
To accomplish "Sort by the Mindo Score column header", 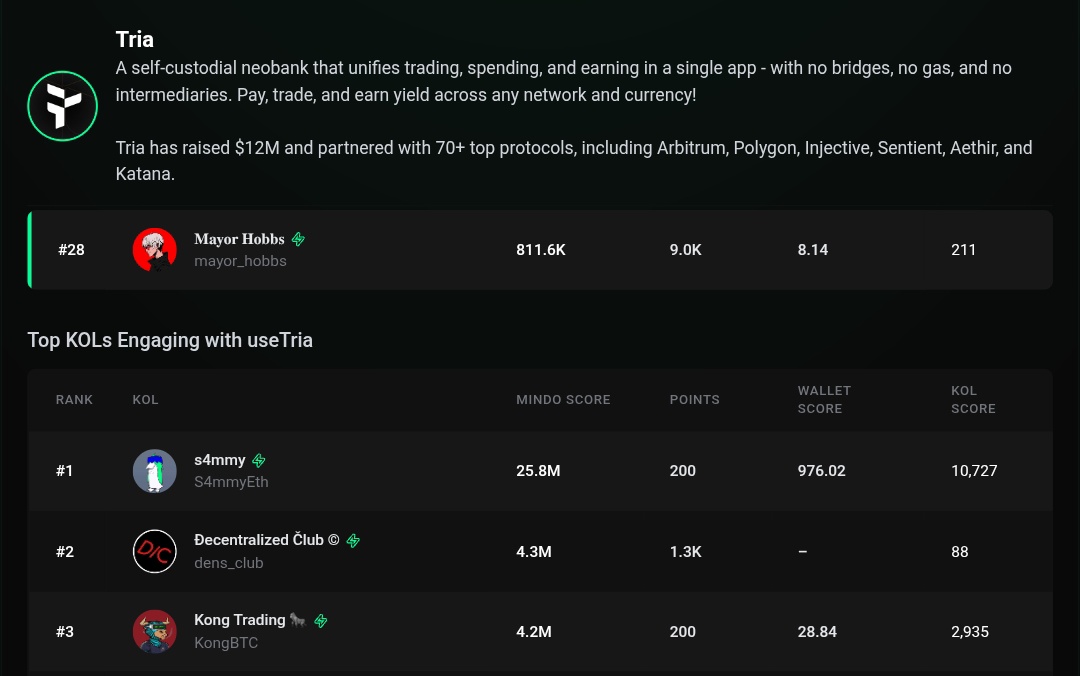I will pyautogui.click(x=563, y=400).
